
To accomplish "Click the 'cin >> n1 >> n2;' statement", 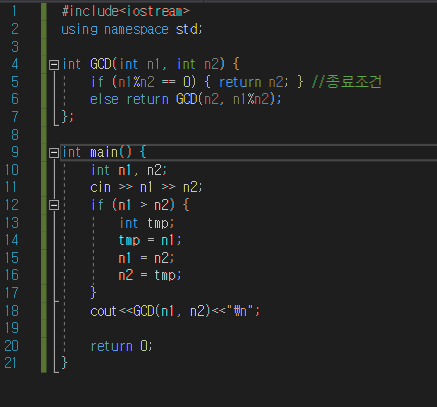I will coord(146,187).
